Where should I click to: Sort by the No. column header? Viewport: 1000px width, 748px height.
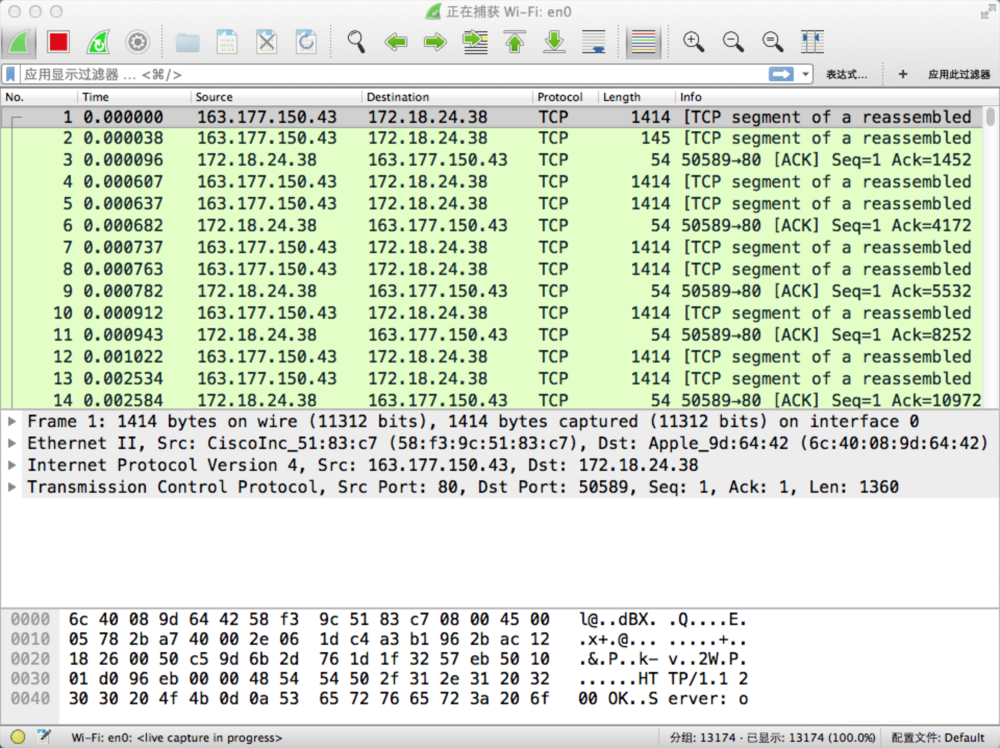(x=39, y=97)
